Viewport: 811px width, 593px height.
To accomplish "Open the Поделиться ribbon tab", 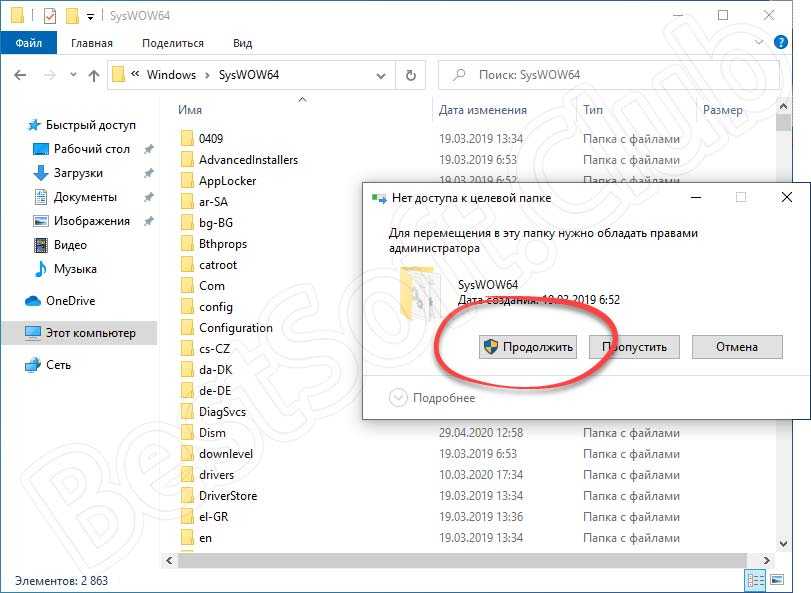I will 173,43.
